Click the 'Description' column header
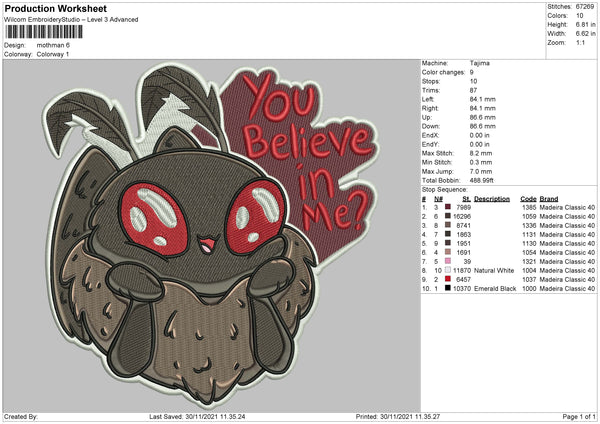 click(492, 199)
